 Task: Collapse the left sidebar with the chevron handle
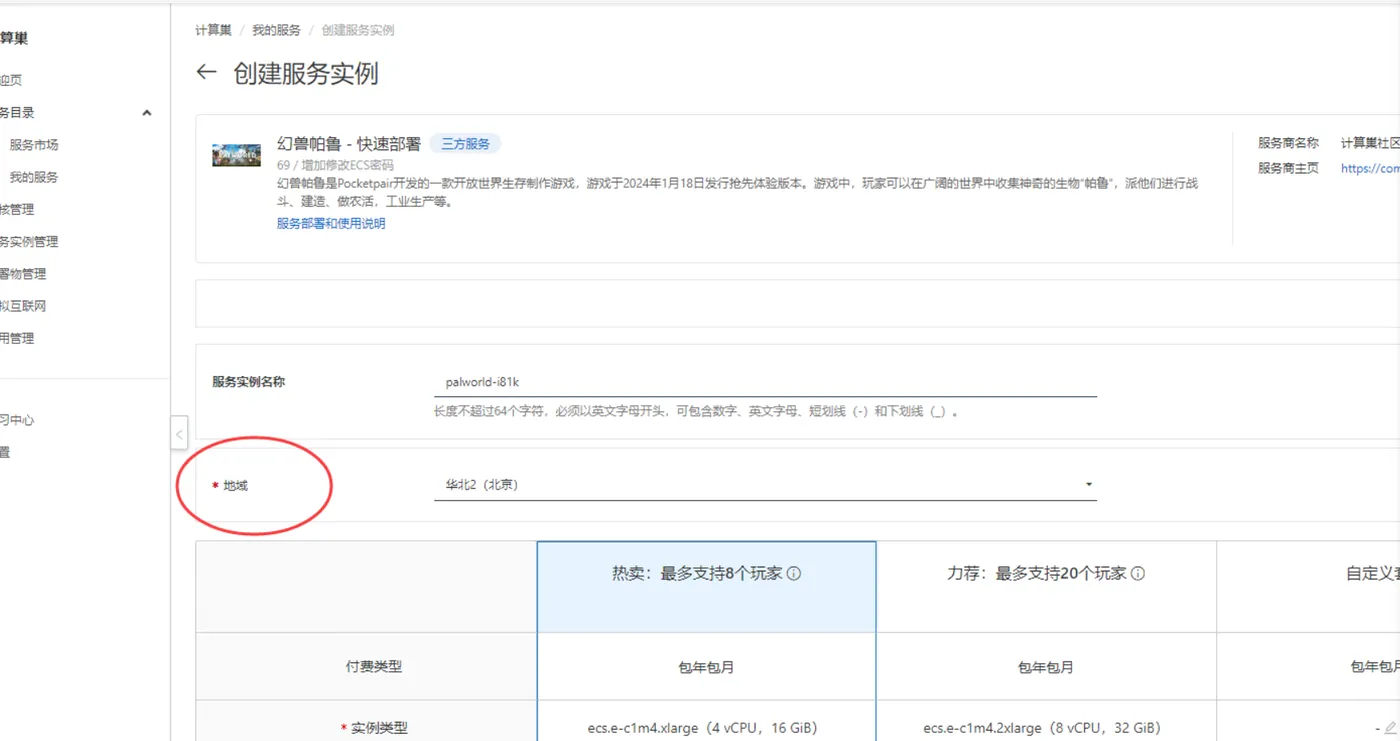click(x=179, y=434)
